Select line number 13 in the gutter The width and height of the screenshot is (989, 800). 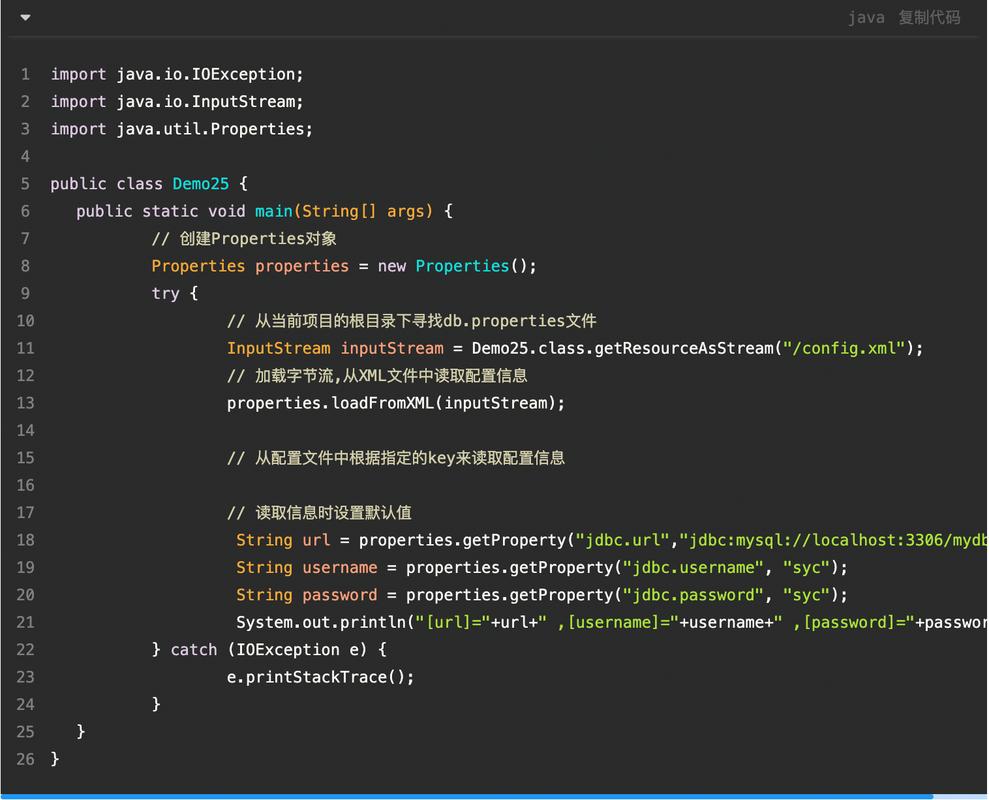[25, 402]
